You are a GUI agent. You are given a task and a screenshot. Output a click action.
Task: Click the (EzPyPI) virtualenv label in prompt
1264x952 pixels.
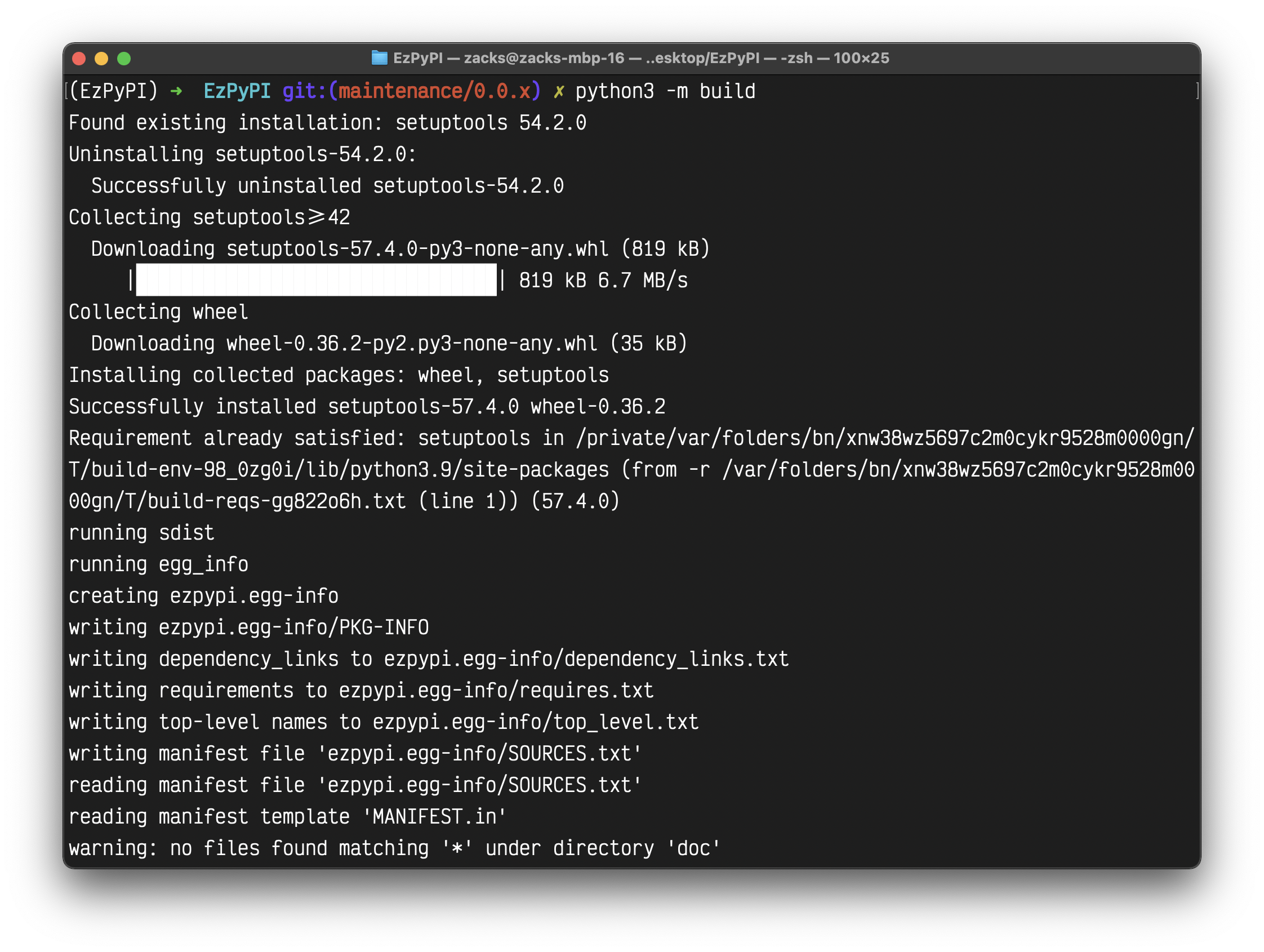(113, 91)
